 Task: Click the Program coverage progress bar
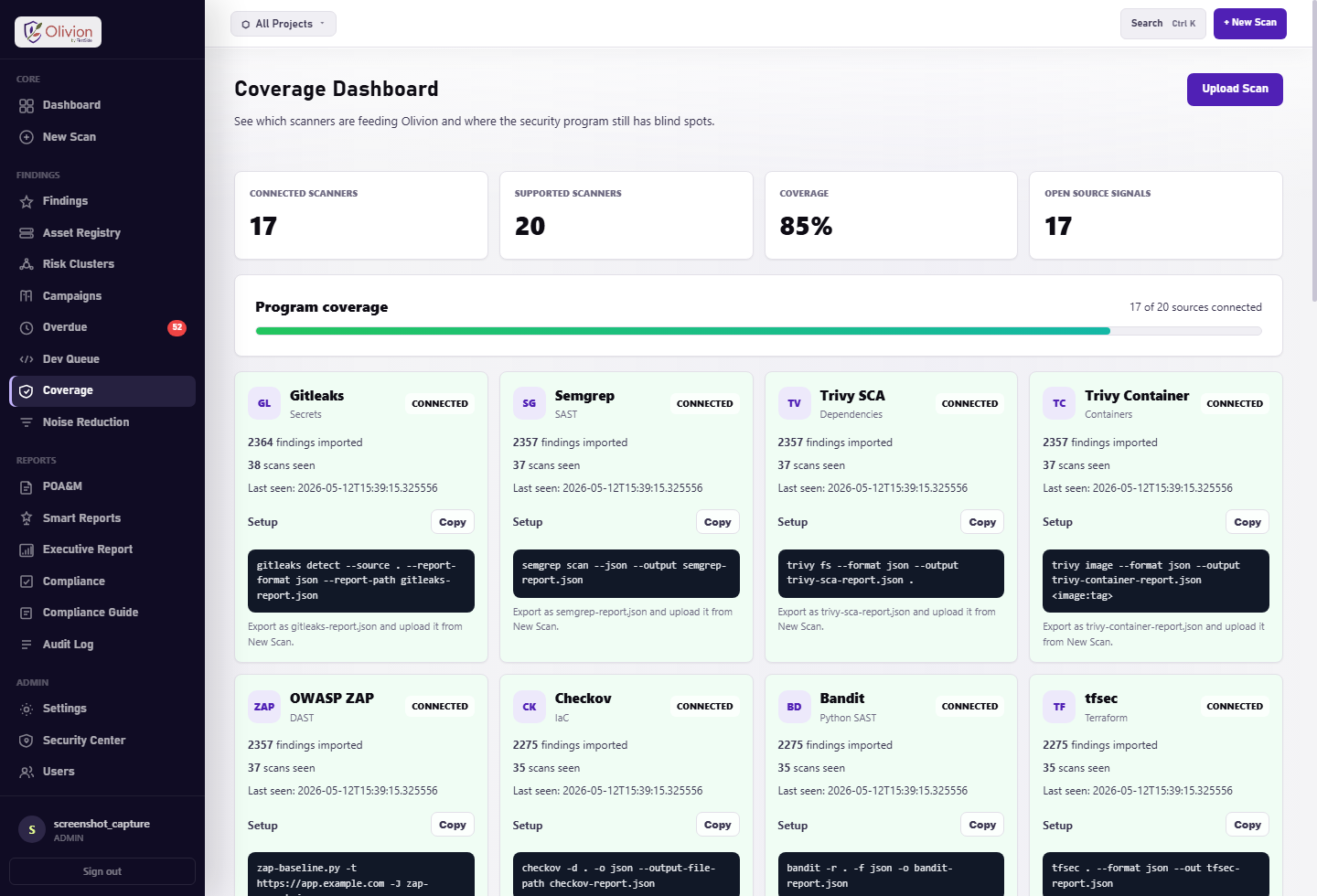[759, 331]
